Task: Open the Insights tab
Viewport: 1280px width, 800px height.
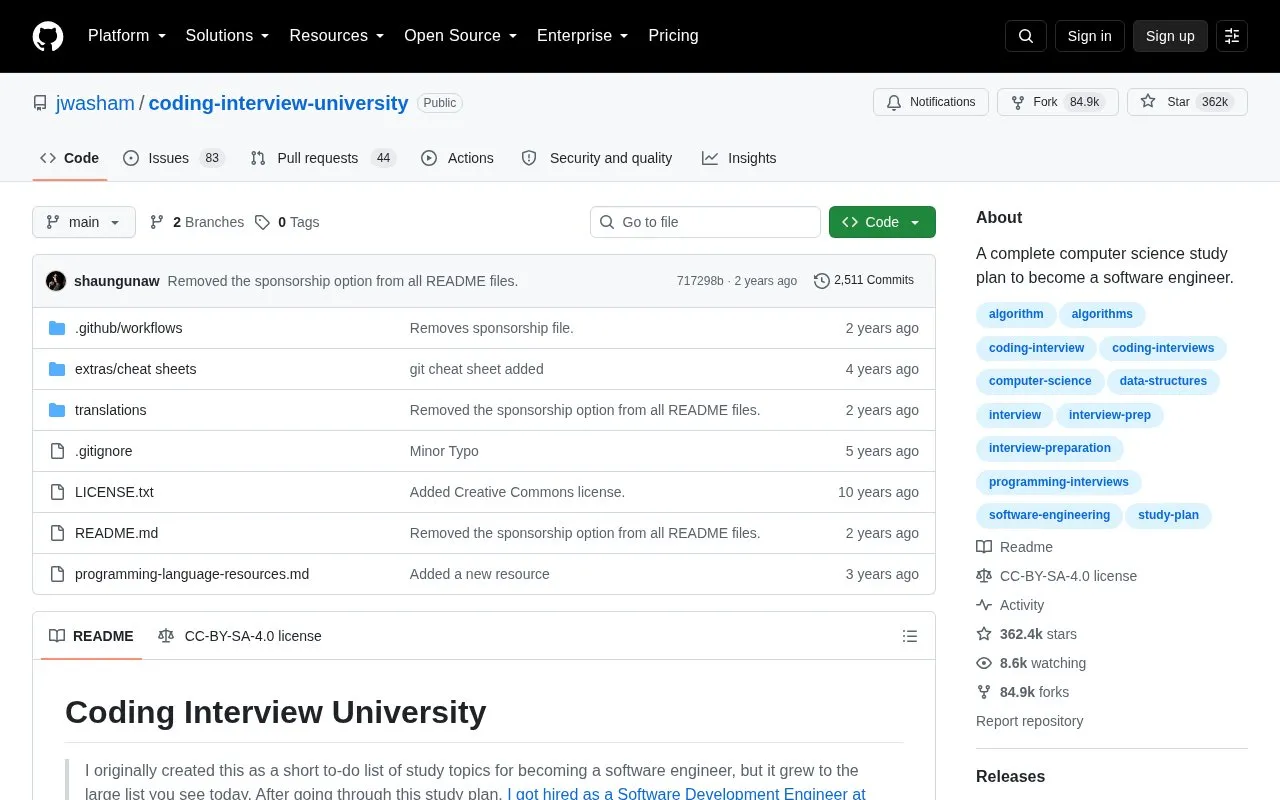Action: (739, 158)
